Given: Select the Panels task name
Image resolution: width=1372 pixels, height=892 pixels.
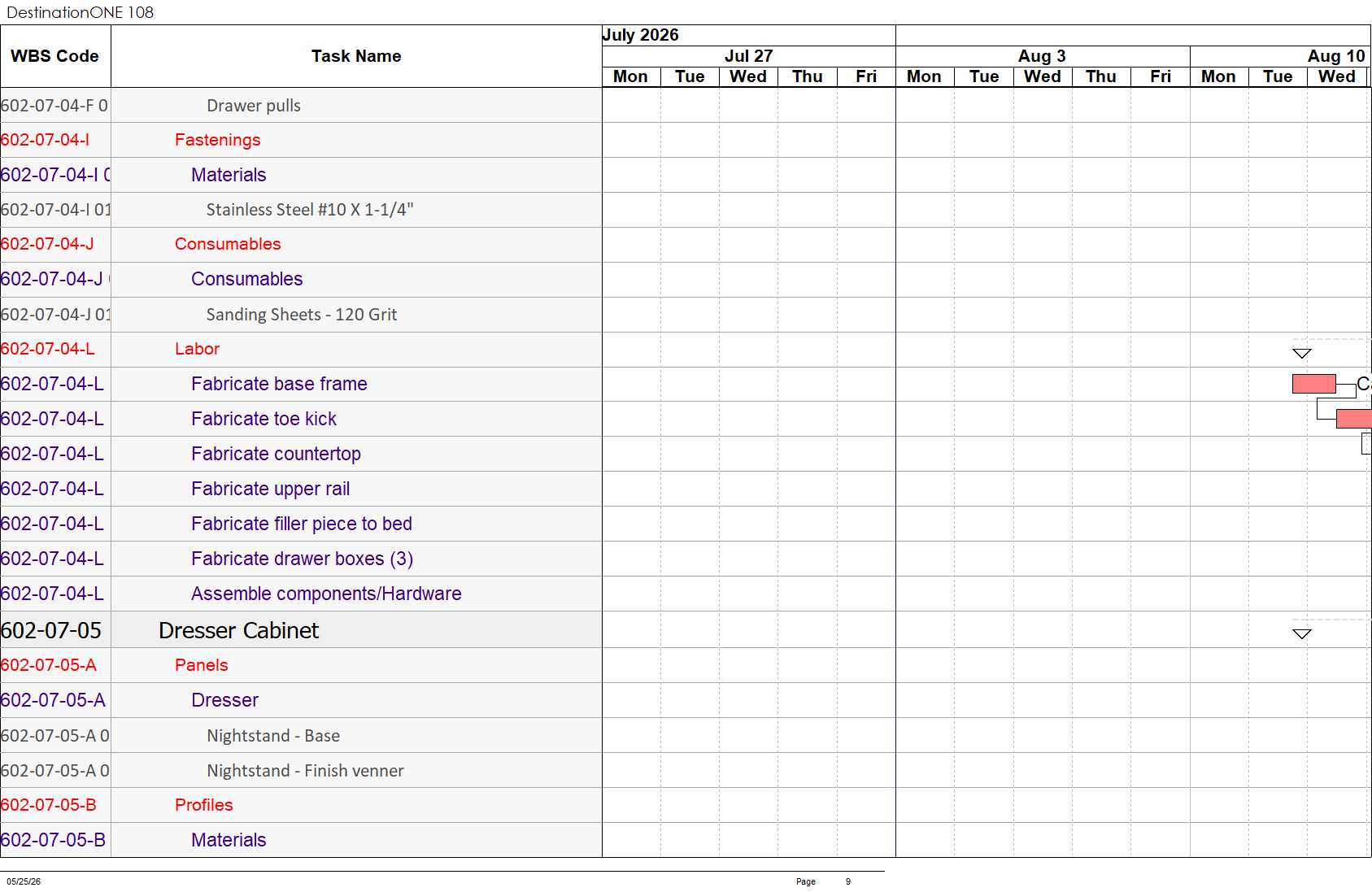Looking at the screenshot, I should (201, 665).
